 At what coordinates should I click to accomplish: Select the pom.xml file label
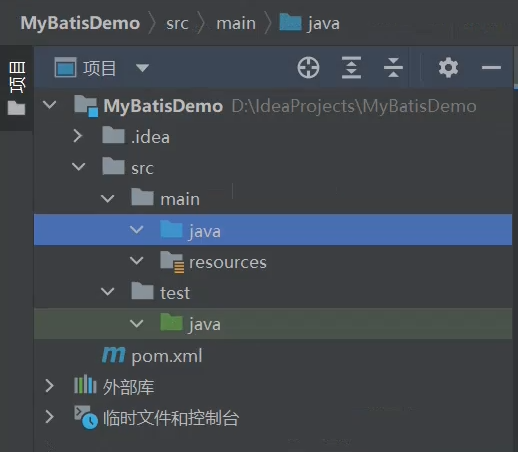click(x=167, y=356)
